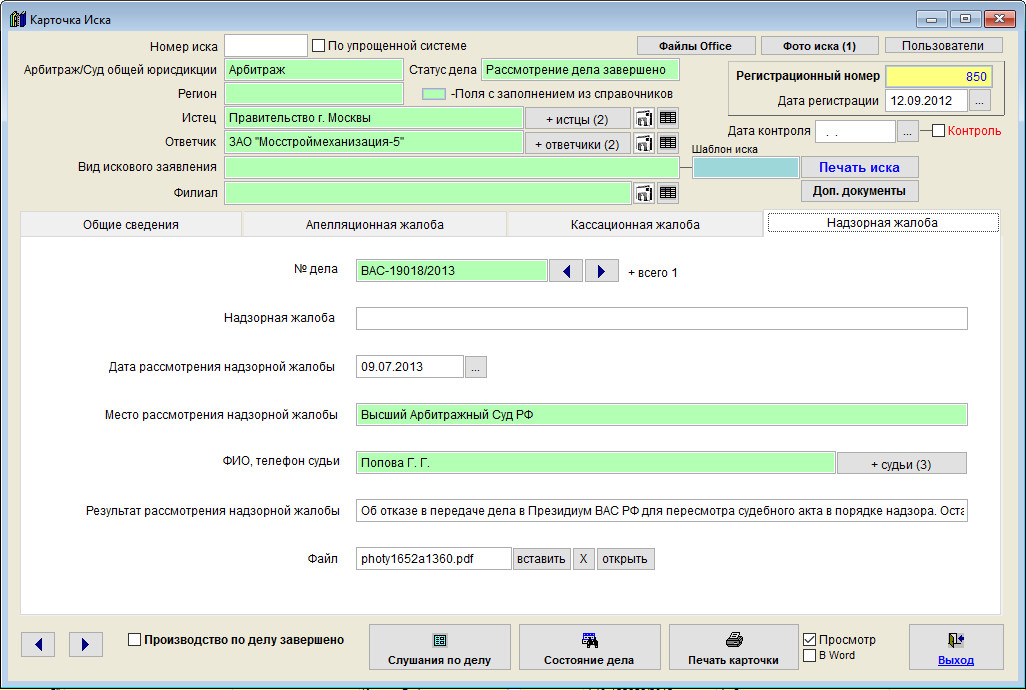
Task: Open Слушания по делу hearings button
Action: pos(440,648)
